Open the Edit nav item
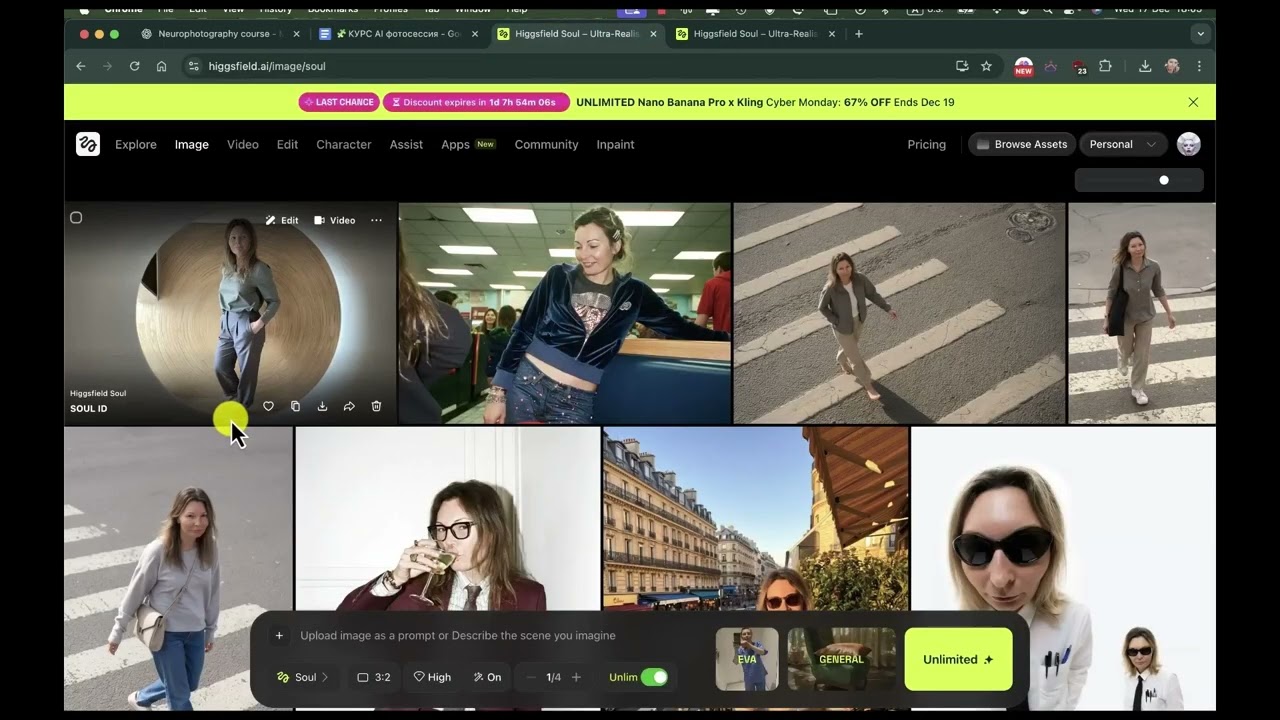This screenshot has height=720, width=1280. coord(287,144)
